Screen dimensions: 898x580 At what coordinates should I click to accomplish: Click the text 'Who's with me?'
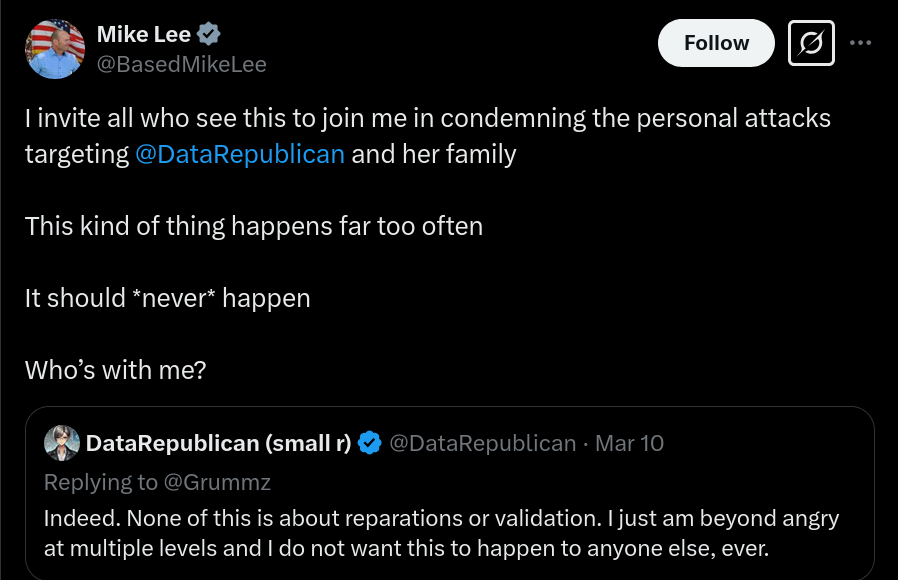[x=115, y=370]
